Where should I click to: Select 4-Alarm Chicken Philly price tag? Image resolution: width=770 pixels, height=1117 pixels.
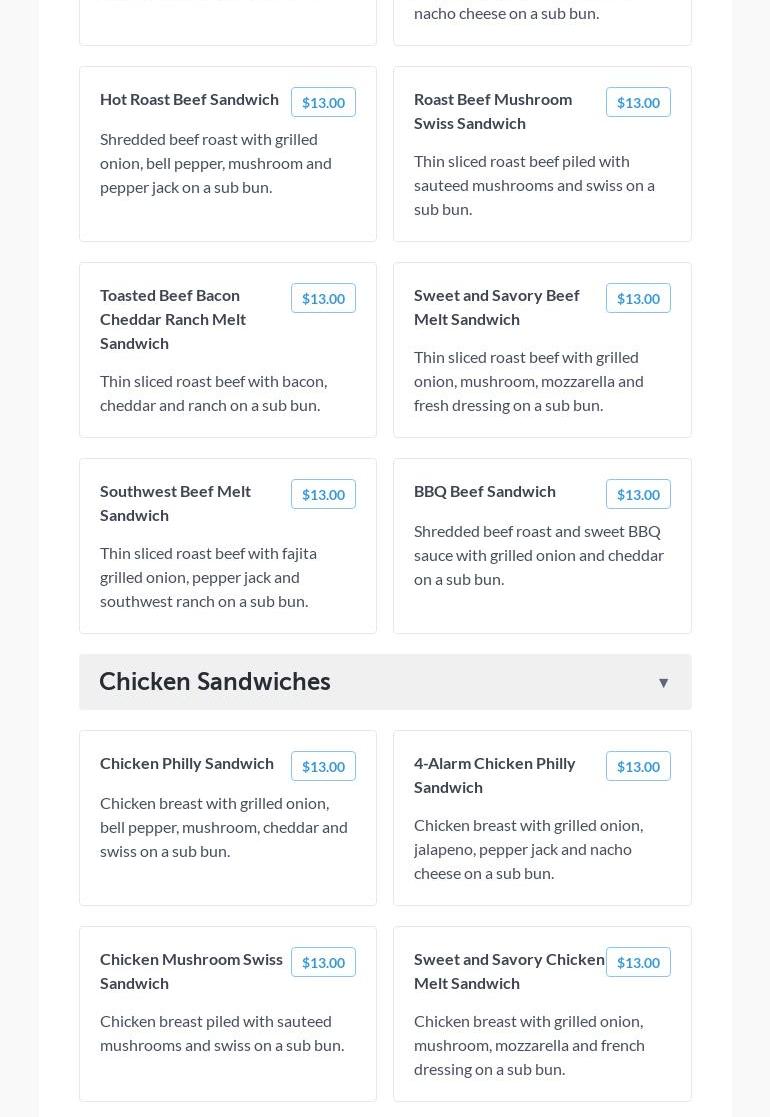(x=638, y=766)
